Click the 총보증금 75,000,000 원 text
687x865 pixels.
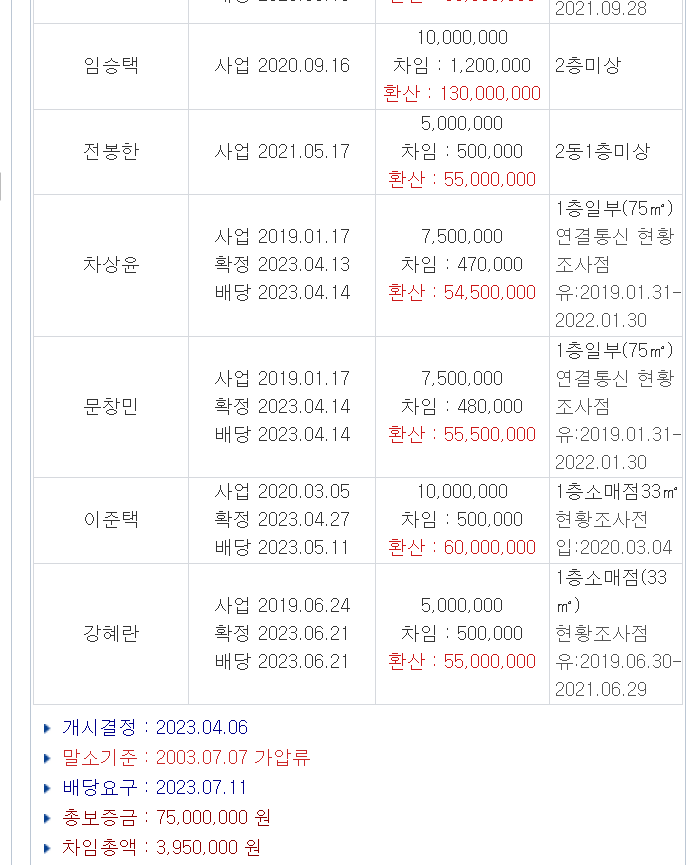pyautogui.click(x=166, y=818)
